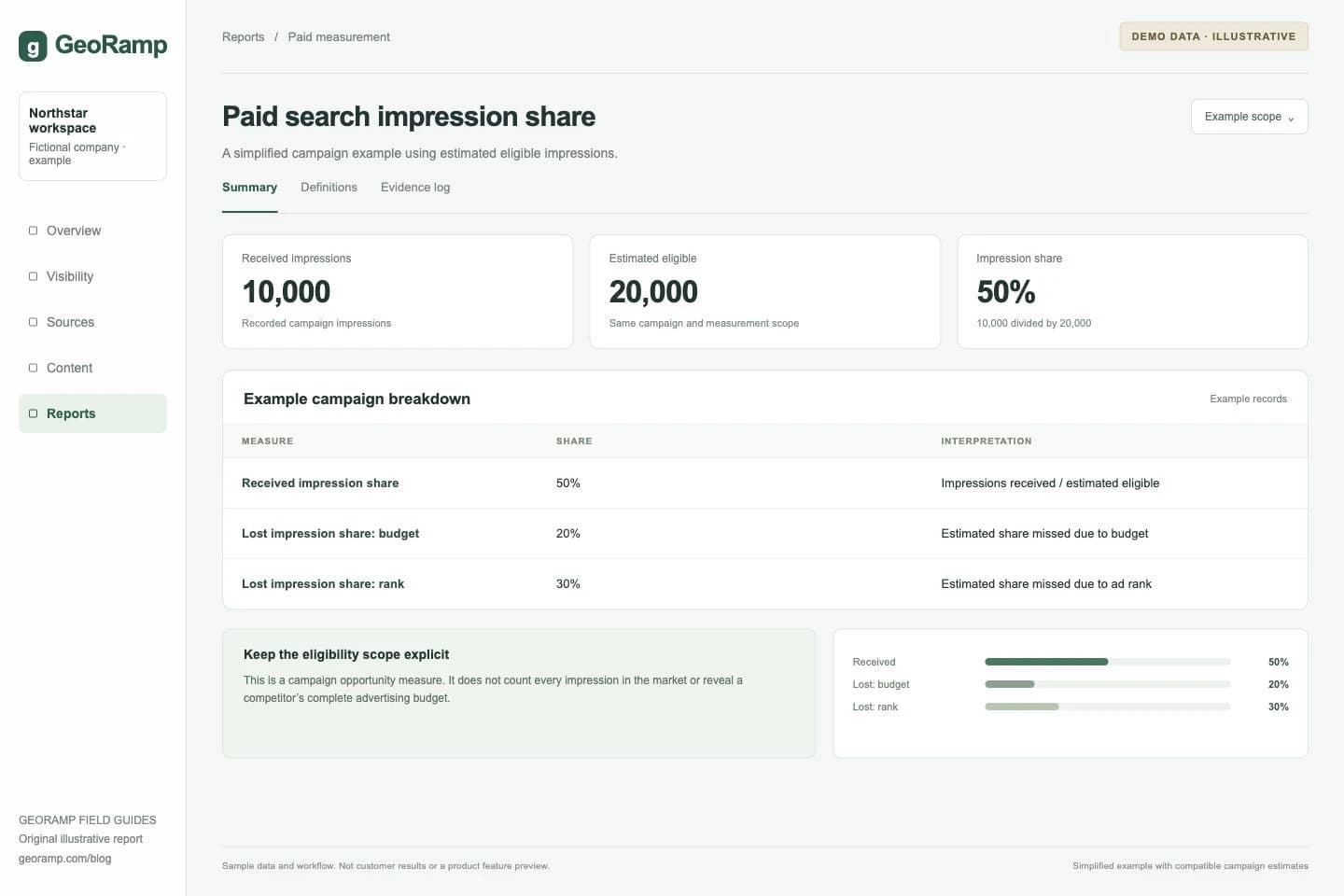The width and height of the screenshot is (1344, 896).
Task: Open the georamp.com/blog link
Action: coord(64,859)
